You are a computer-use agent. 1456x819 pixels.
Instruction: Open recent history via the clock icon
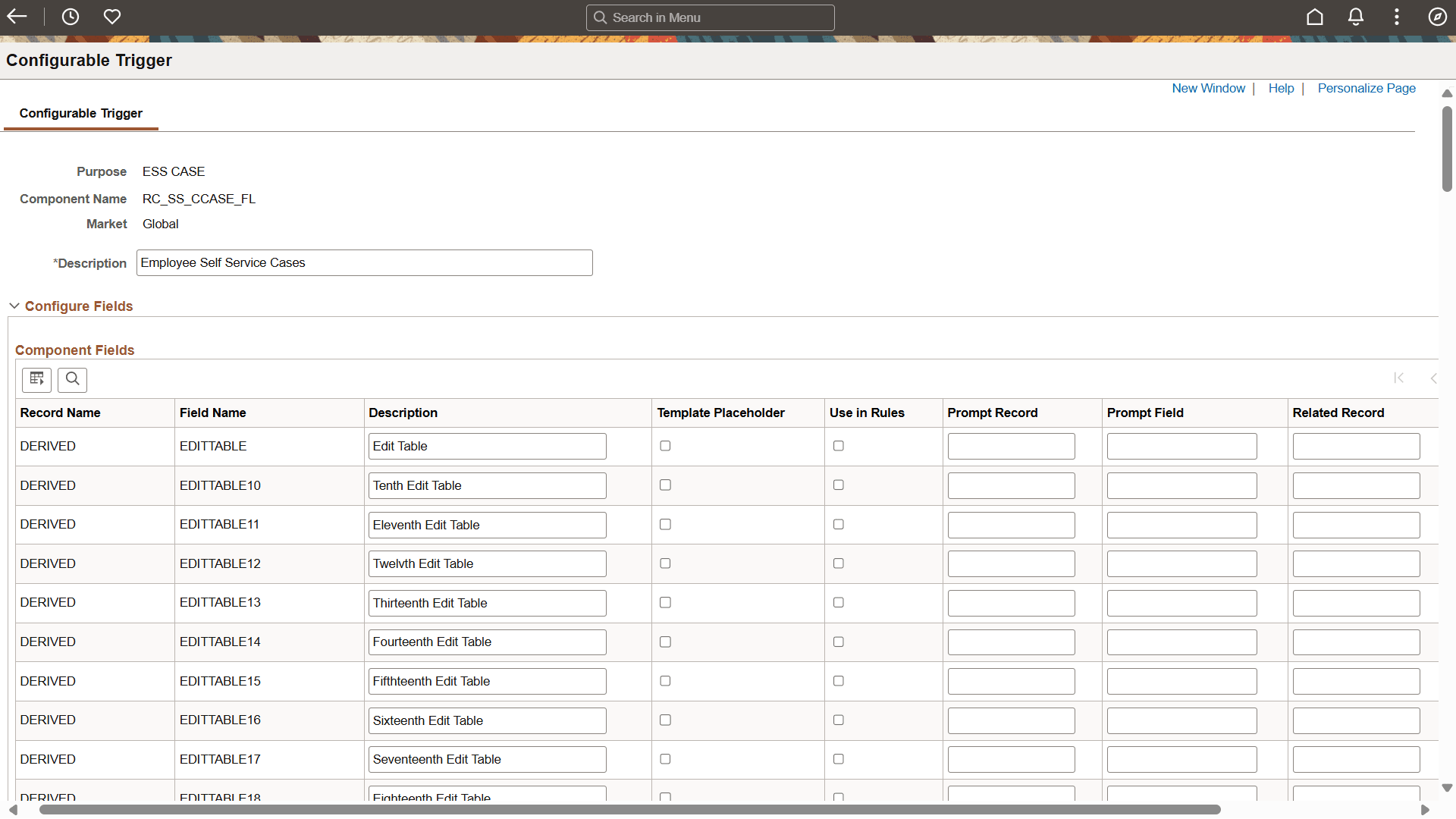[71, 17]
